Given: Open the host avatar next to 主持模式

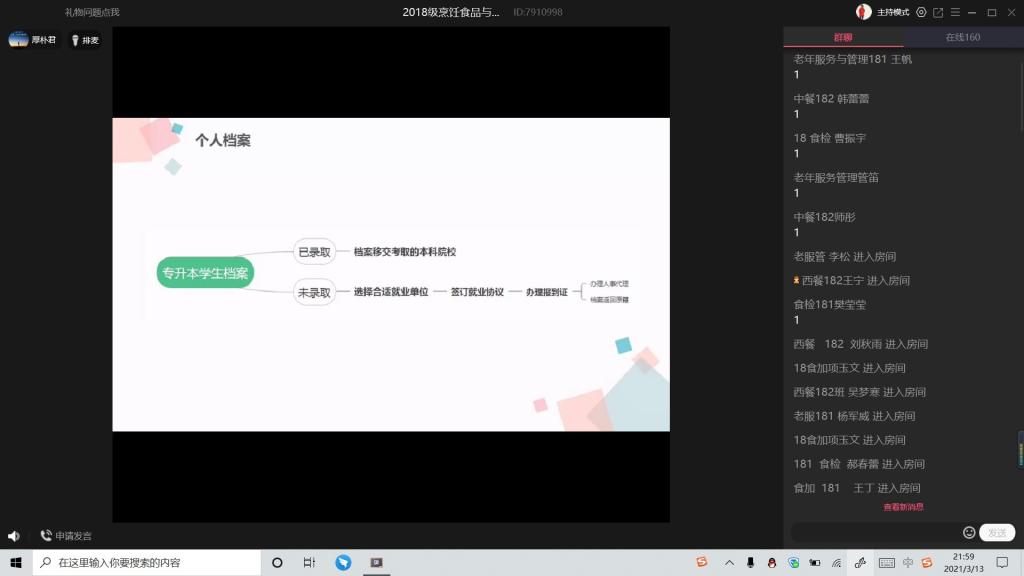Looking at the screenshot, I should click(864, 12).
